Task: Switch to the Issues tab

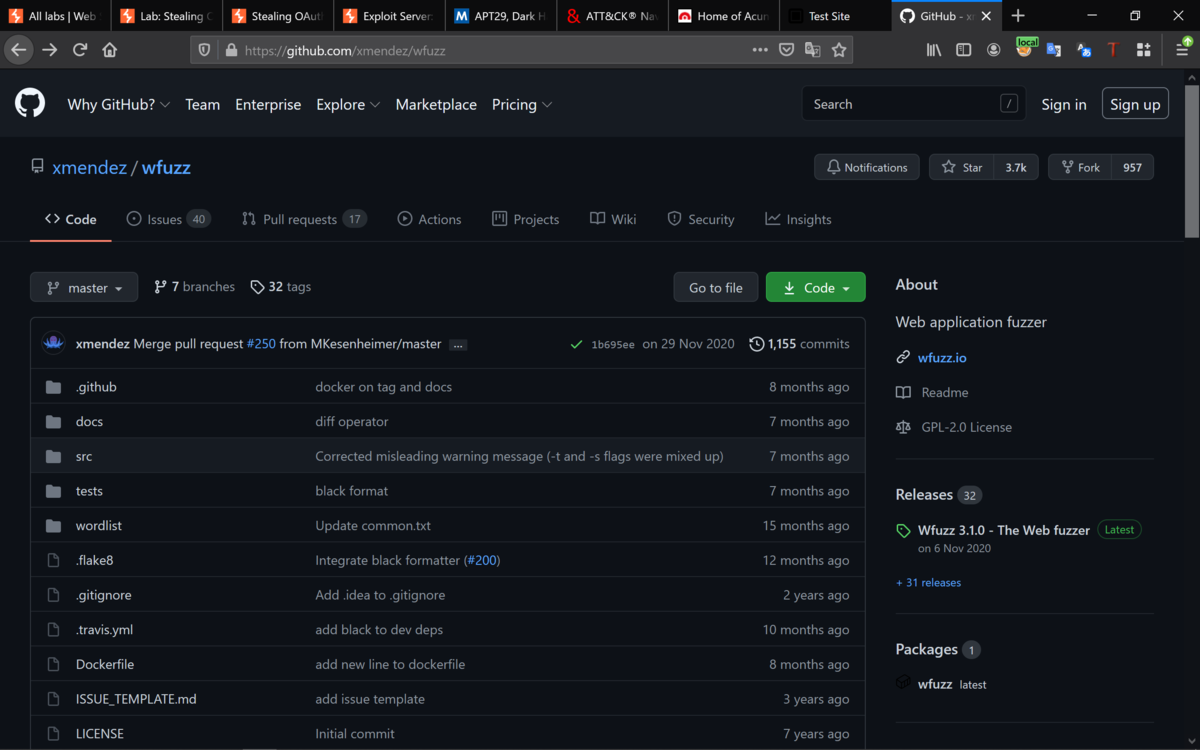Action: (168, 219)
